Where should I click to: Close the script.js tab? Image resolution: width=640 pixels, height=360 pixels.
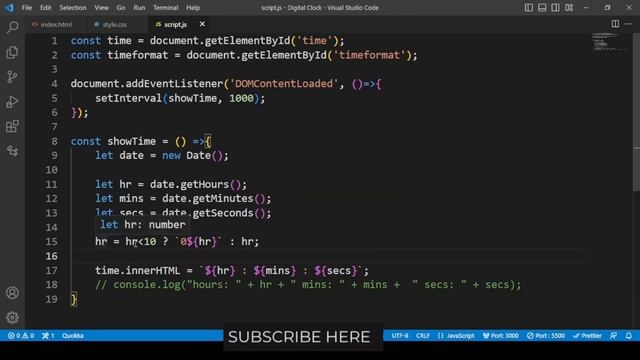point(202,24)
